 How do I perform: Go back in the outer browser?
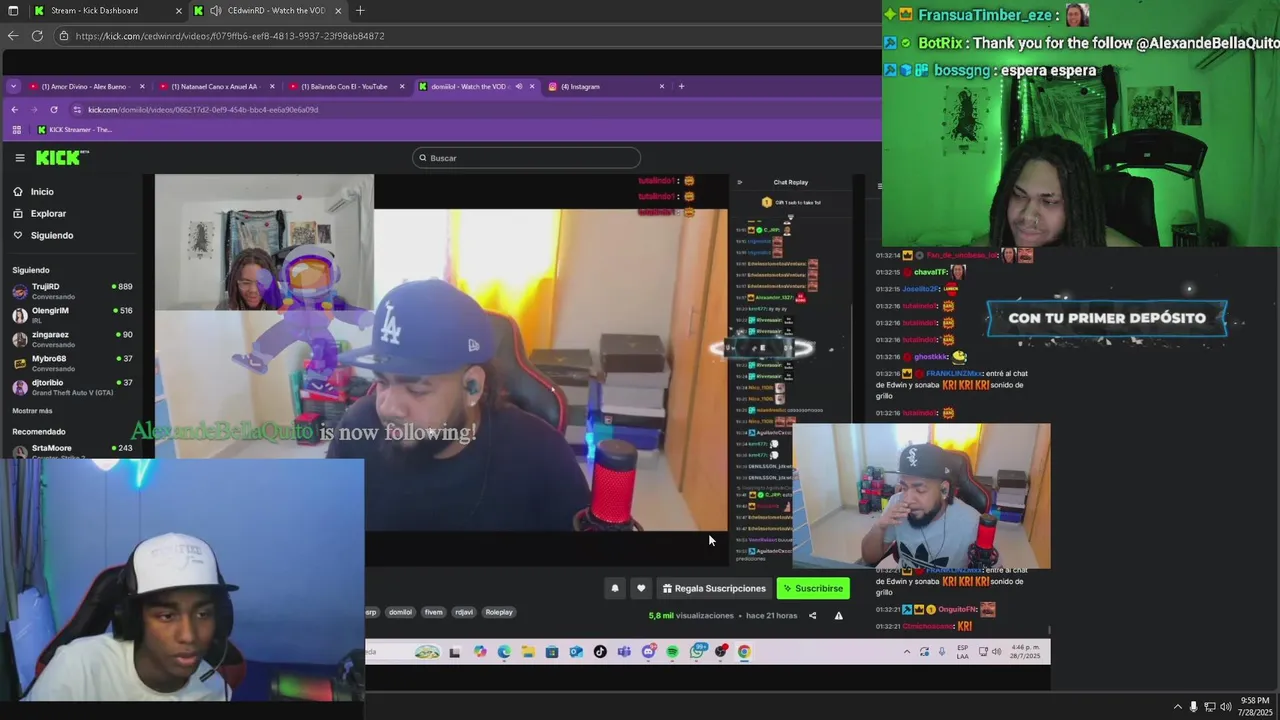pyautogui.click(x=13, y=35)
